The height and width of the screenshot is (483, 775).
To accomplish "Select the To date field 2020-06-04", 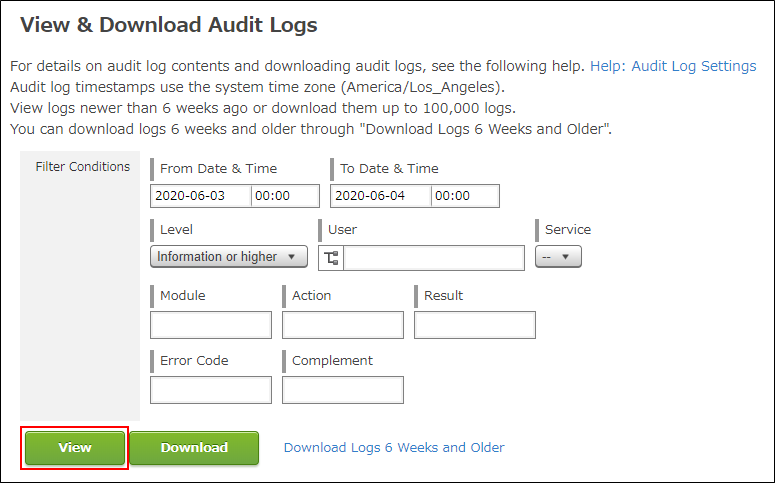I will [x=380, y=196].
